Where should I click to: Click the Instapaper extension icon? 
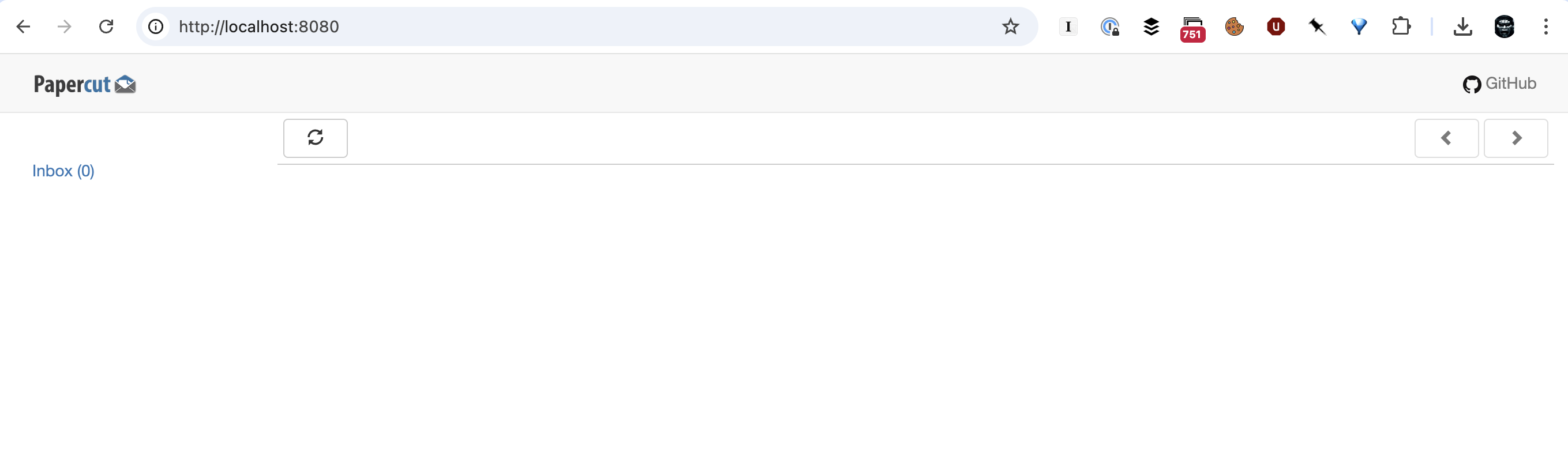pos(1068,27)
